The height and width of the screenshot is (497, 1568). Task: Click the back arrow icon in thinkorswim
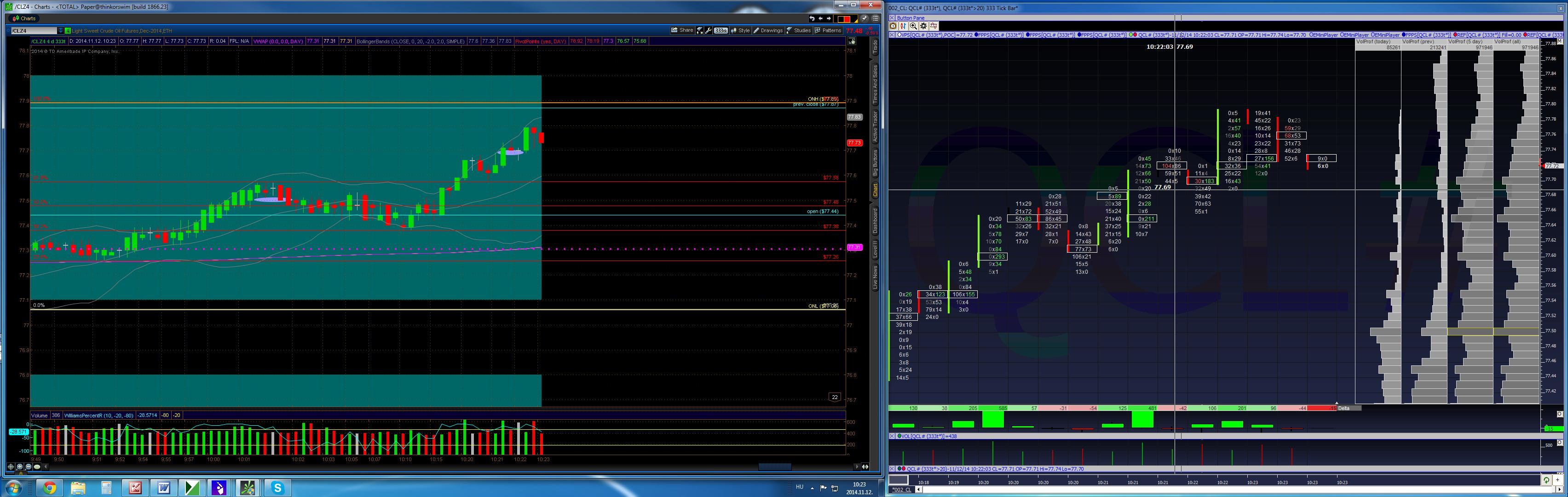820,18
